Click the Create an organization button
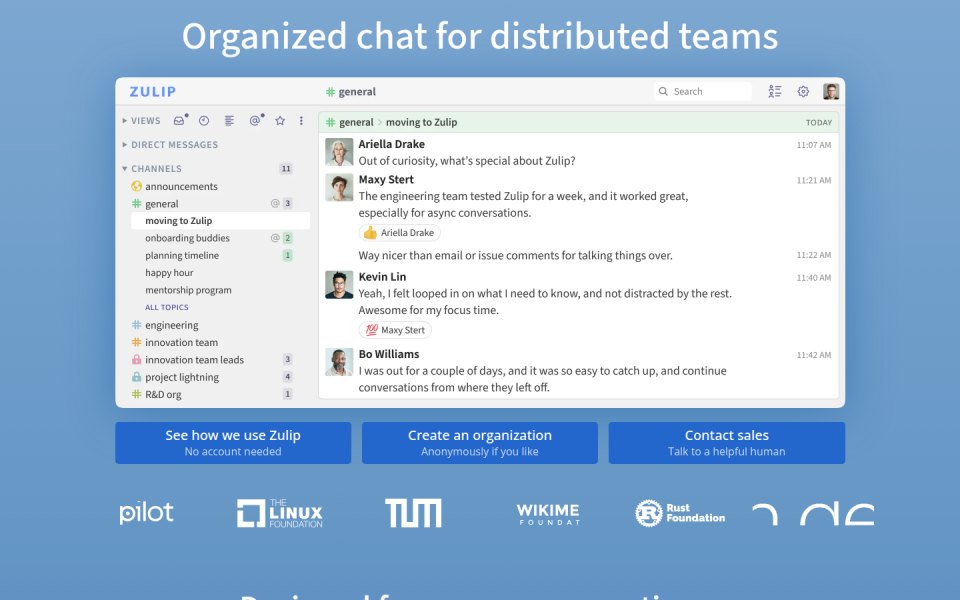 (480, 443)
